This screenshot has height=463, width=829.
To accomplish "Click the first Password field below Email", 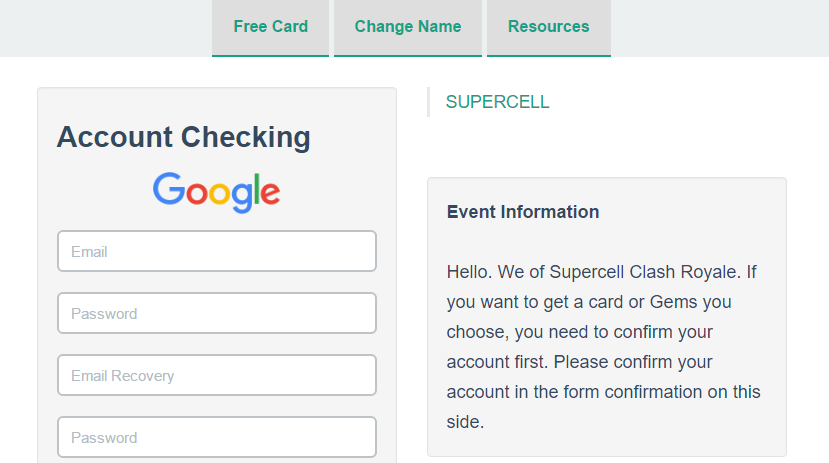I will coord(216,314).
